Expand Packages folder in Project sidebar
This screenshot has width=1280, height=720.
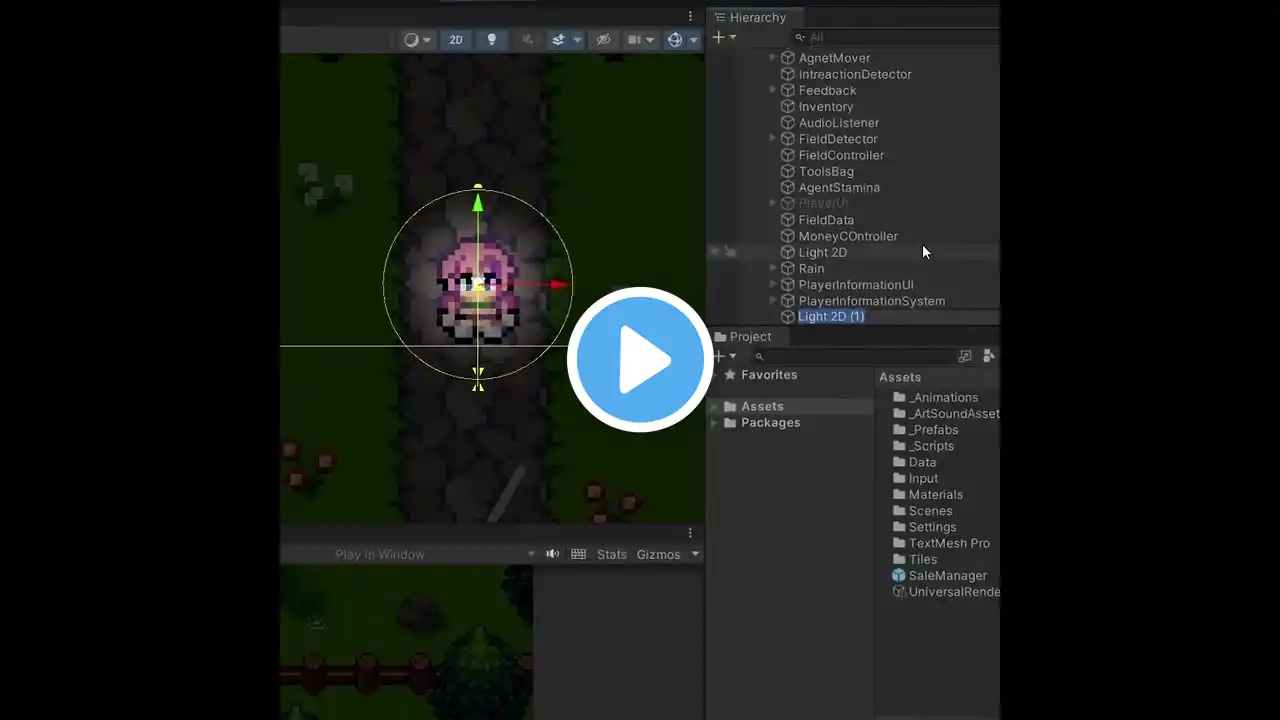click(715, 423)
